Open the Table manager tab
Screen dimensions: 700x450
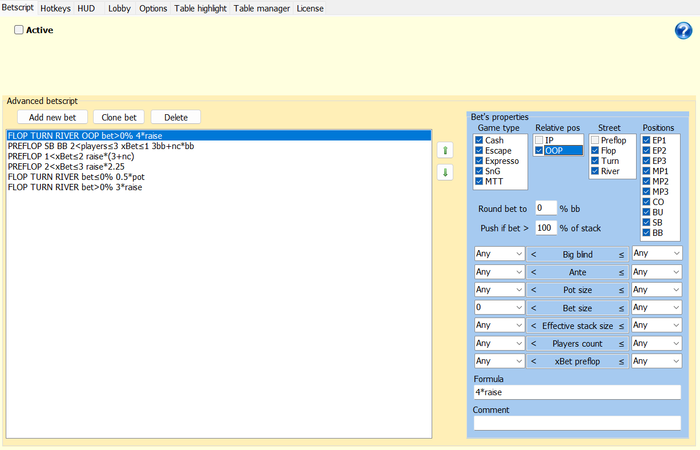click(x=262, y=8)
